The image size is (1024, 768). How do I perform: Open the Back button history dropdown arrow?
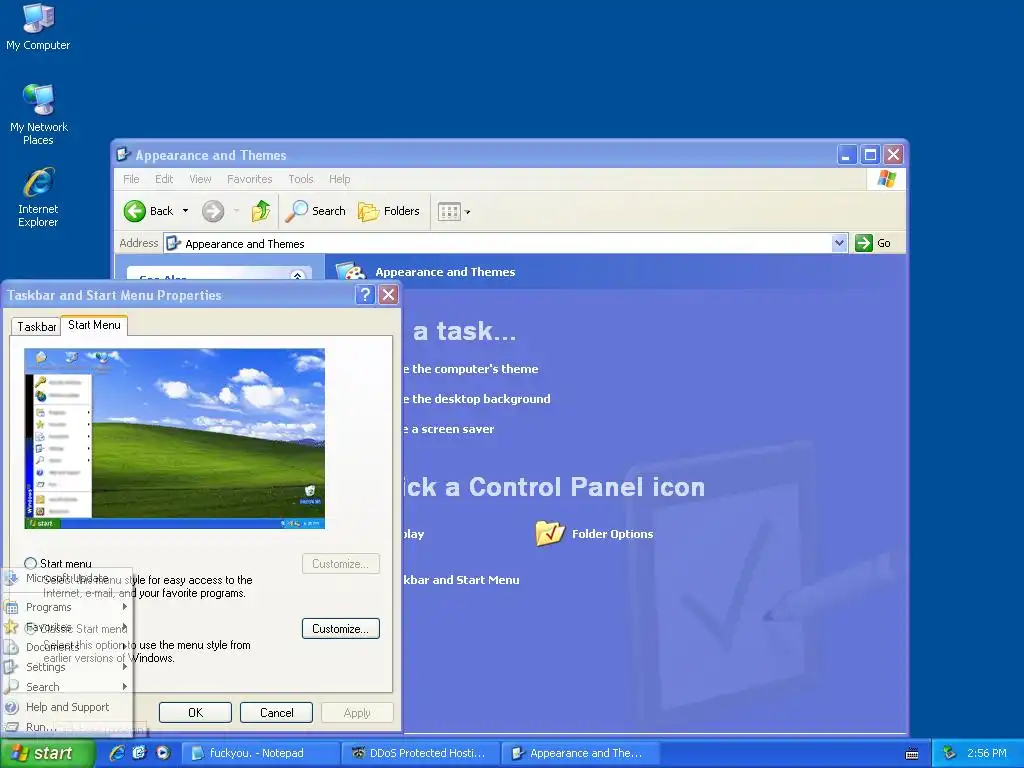coord(185,211)
